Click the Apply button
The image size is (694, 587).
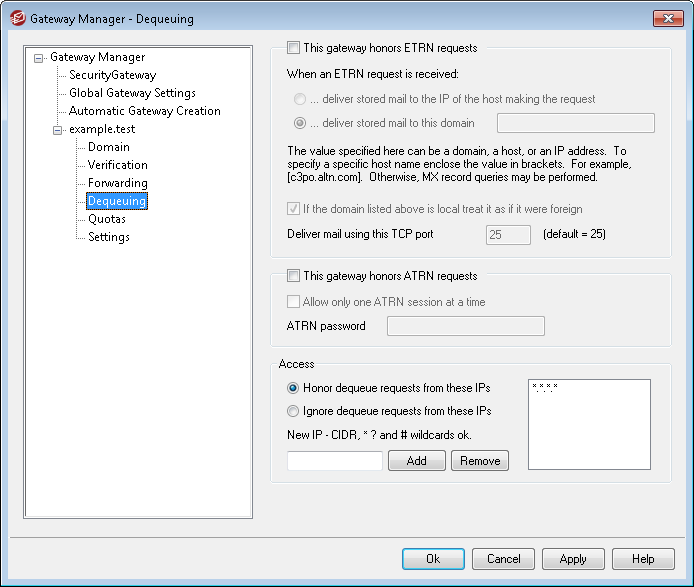(573, 559)
